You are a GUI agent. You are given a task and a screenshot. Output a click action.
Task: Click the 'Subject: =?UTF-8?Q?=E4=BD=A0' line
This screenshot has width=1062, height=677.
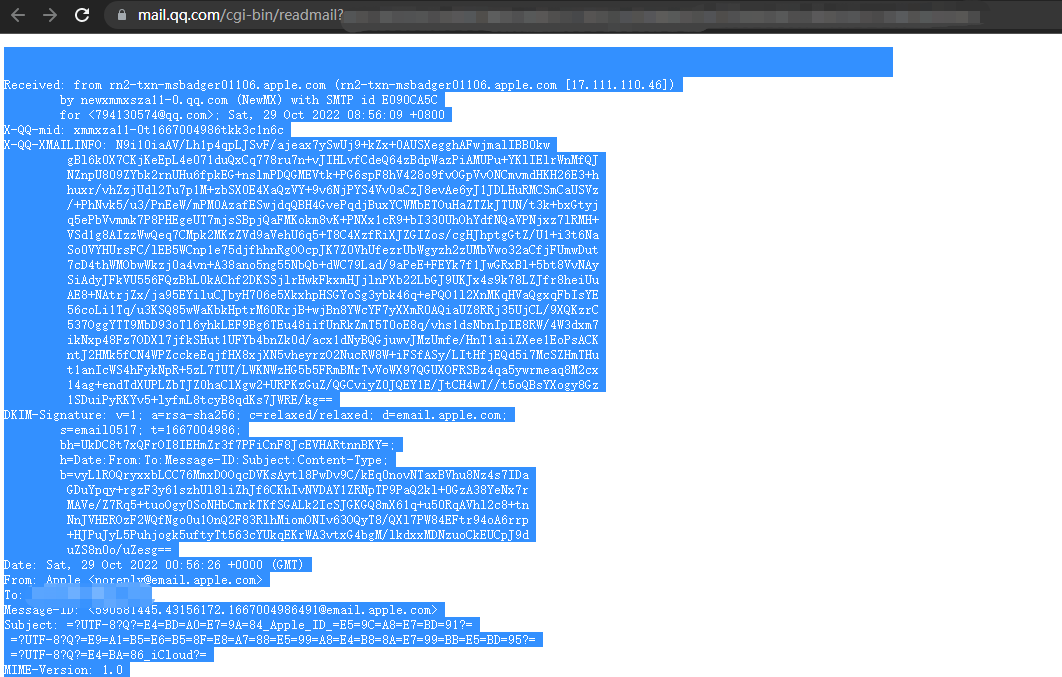point(238,624)
